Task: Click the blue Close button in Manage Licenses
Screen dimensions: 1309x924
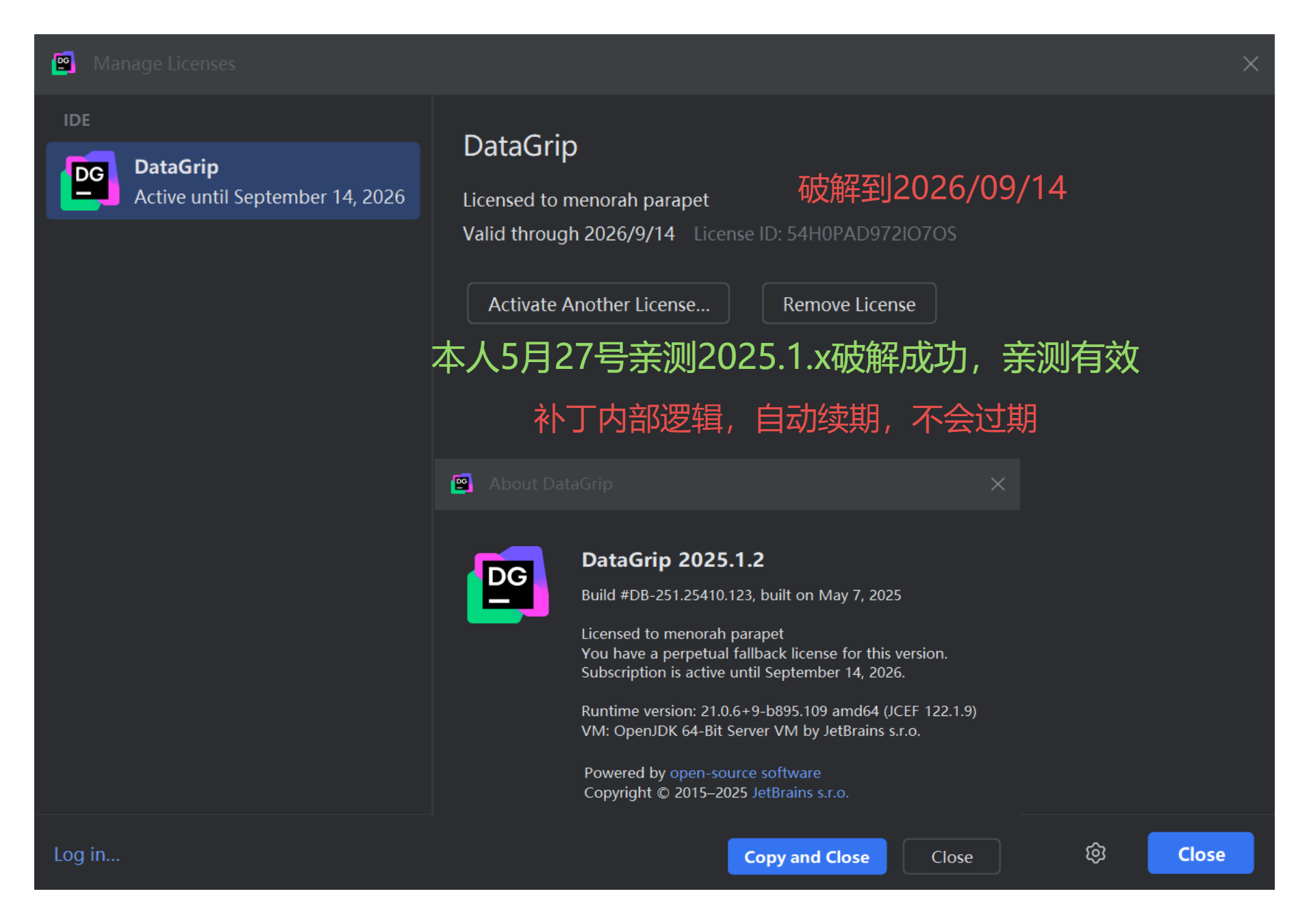Action: coord(1201,854)
